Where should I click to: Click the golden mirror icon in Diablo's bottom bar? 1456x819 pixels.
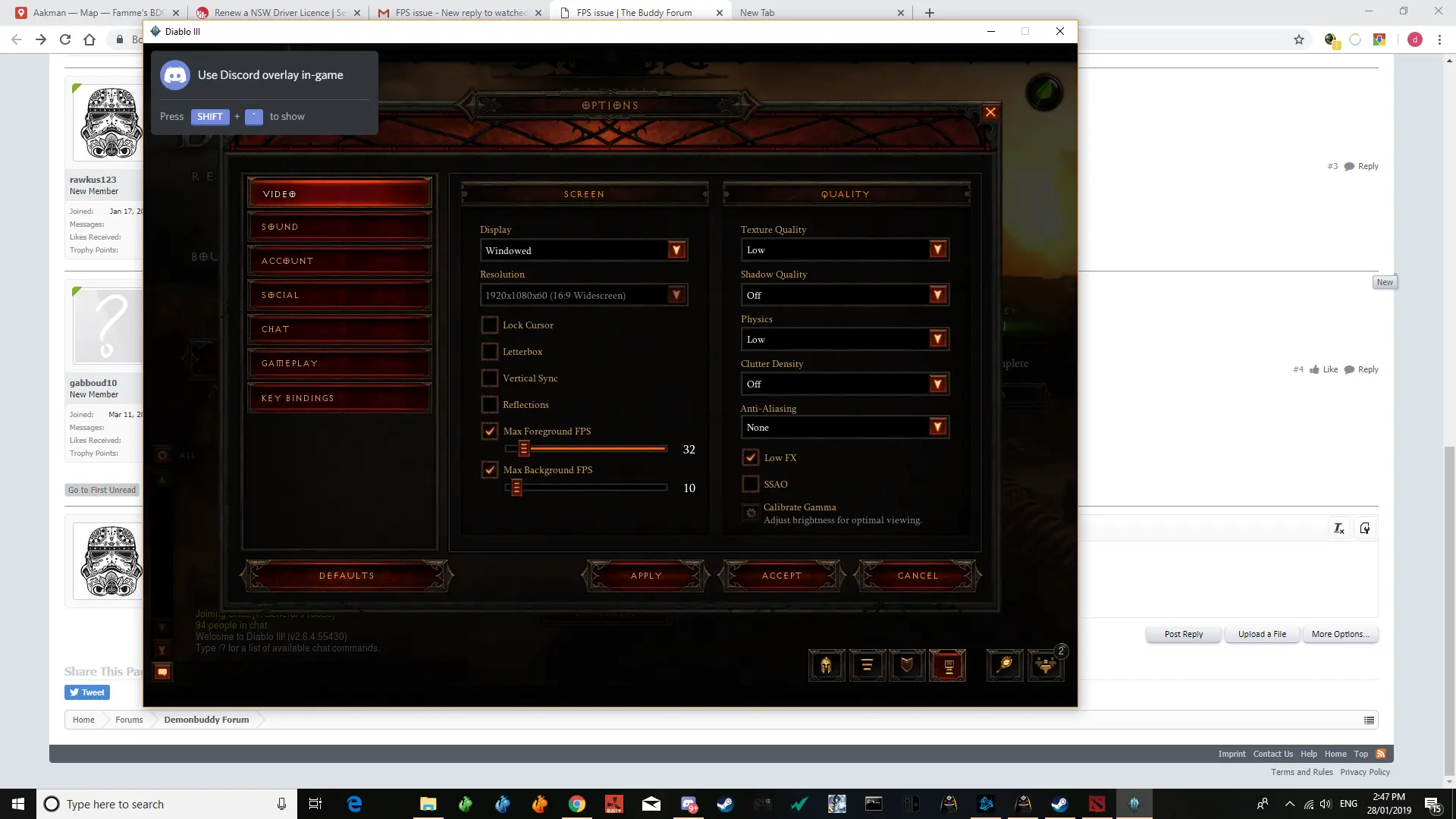coord(1005,665)
